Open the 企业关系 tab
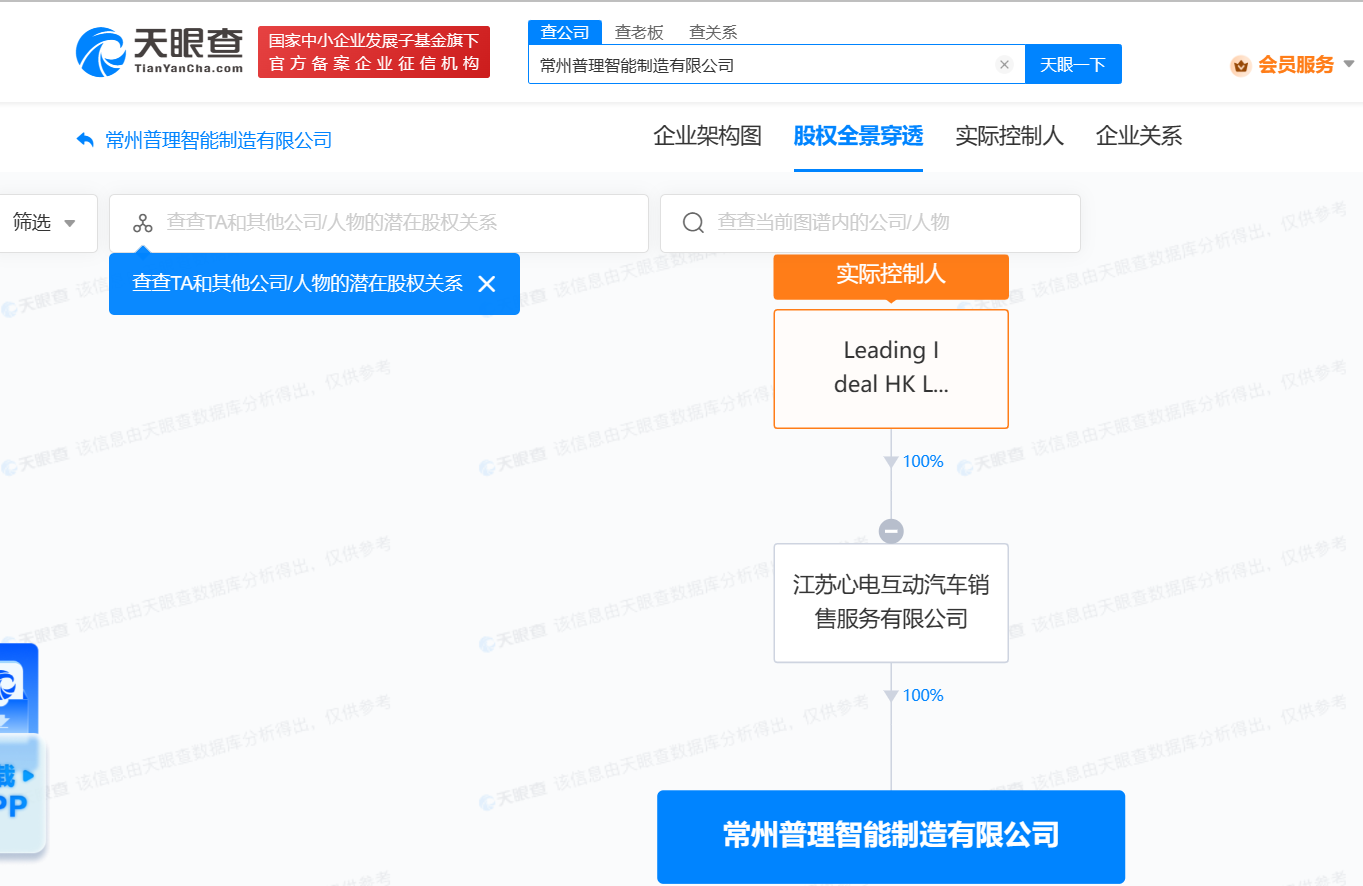Screen dimensions: 1363x886 [x=1139, y=136]
